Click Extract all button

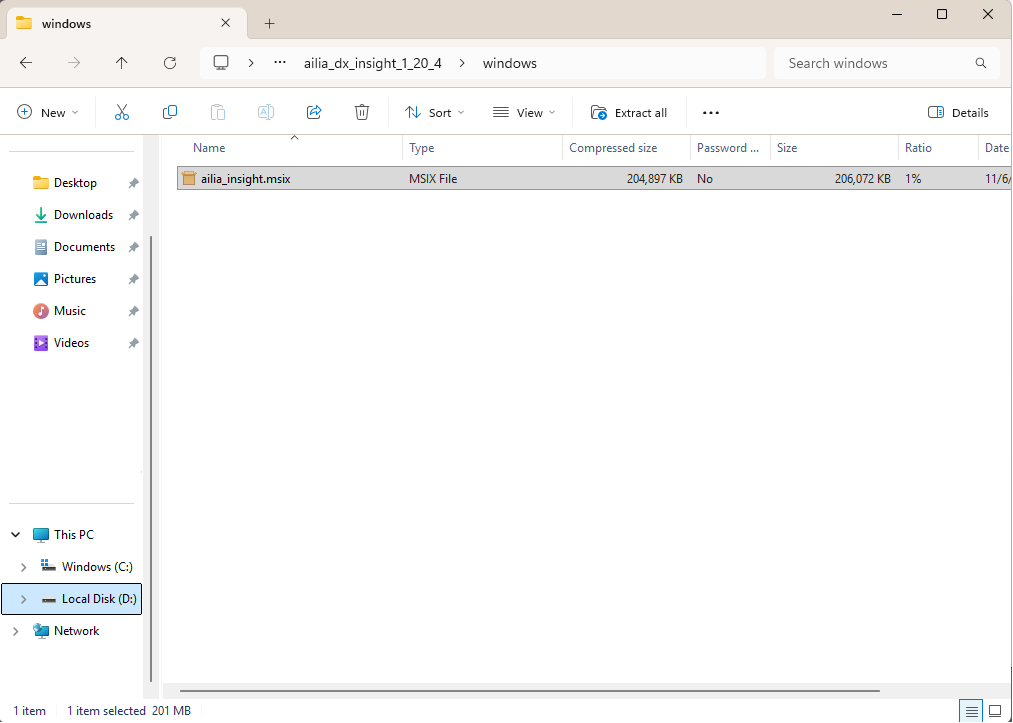coord(629,113)
